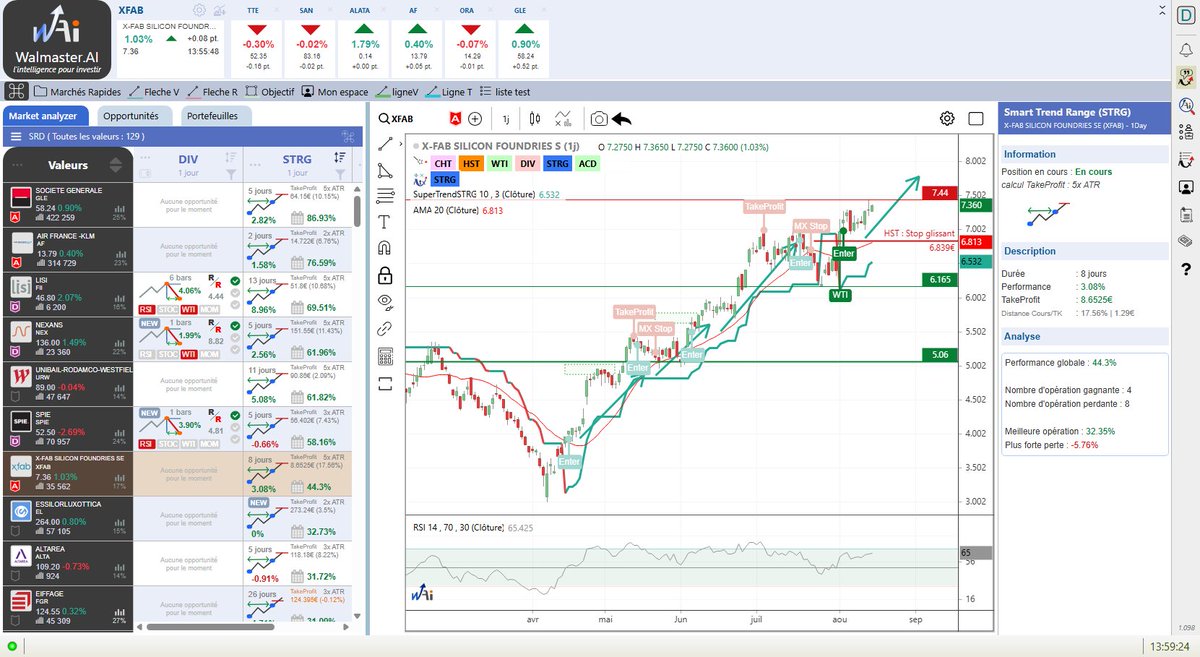
Task: Filter the DIV column
Action: tap(232, 174)
